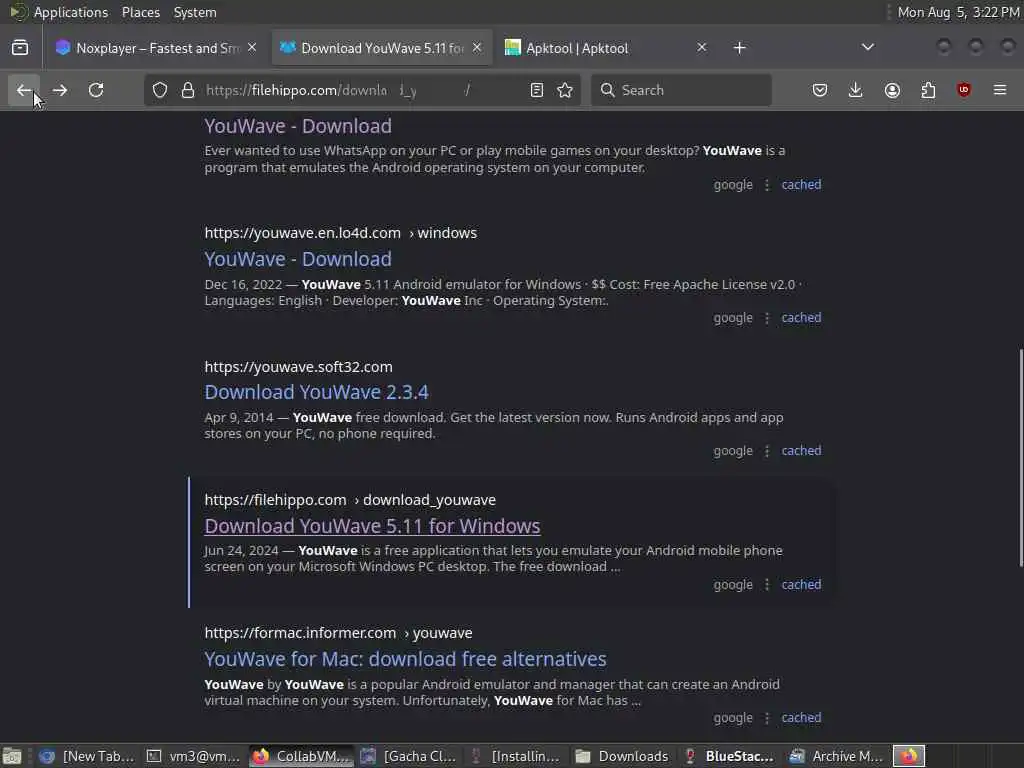Open cached link for top result
Screen dimensions: 1024x768
pos(801,185)
